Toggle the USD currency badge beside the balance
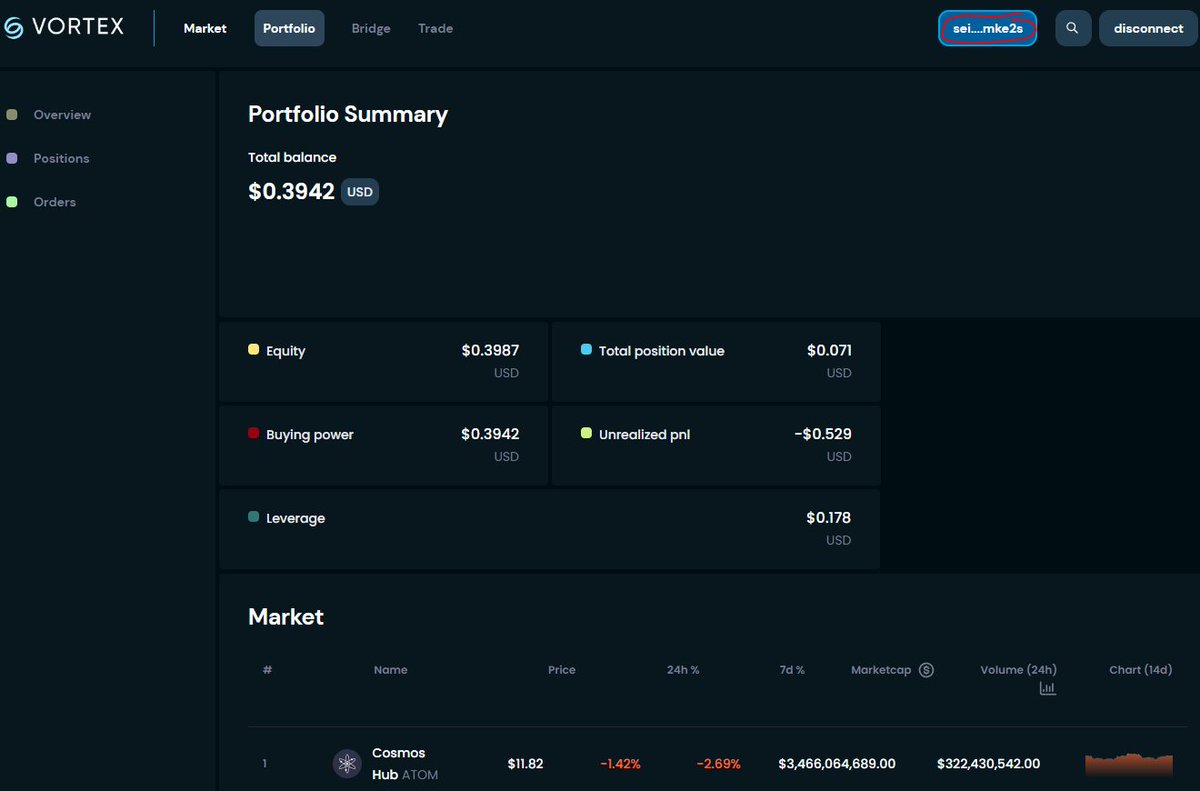The image size is (1200, 791). click(x=360, y=192)
